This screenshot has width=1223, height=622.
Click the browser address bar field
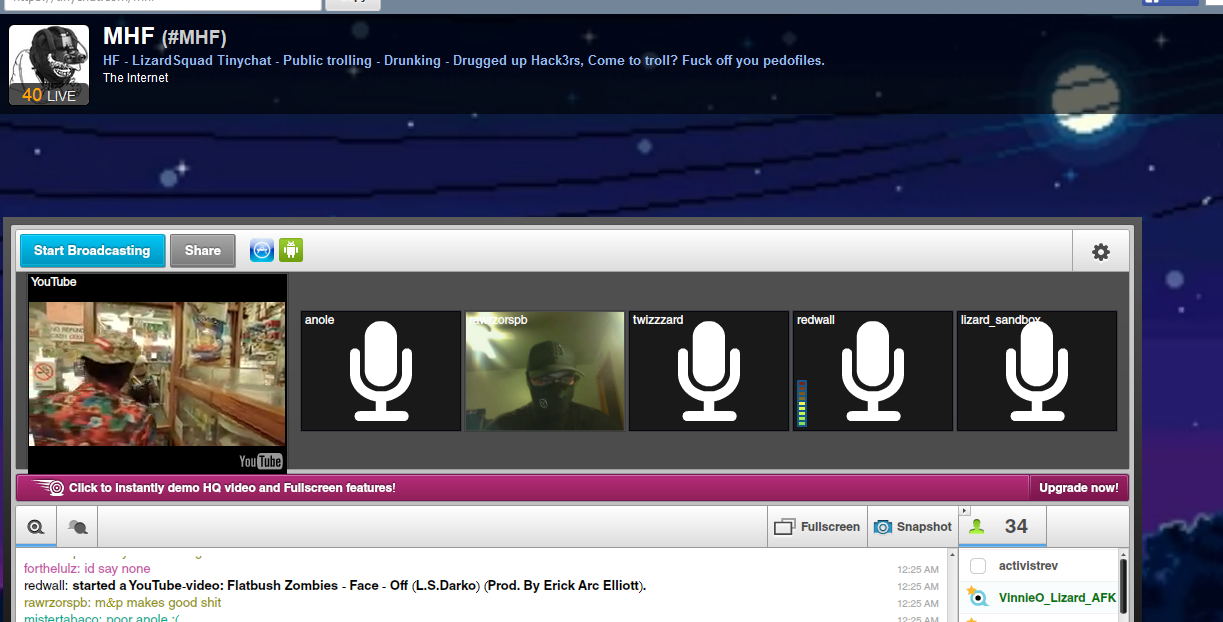161,4
